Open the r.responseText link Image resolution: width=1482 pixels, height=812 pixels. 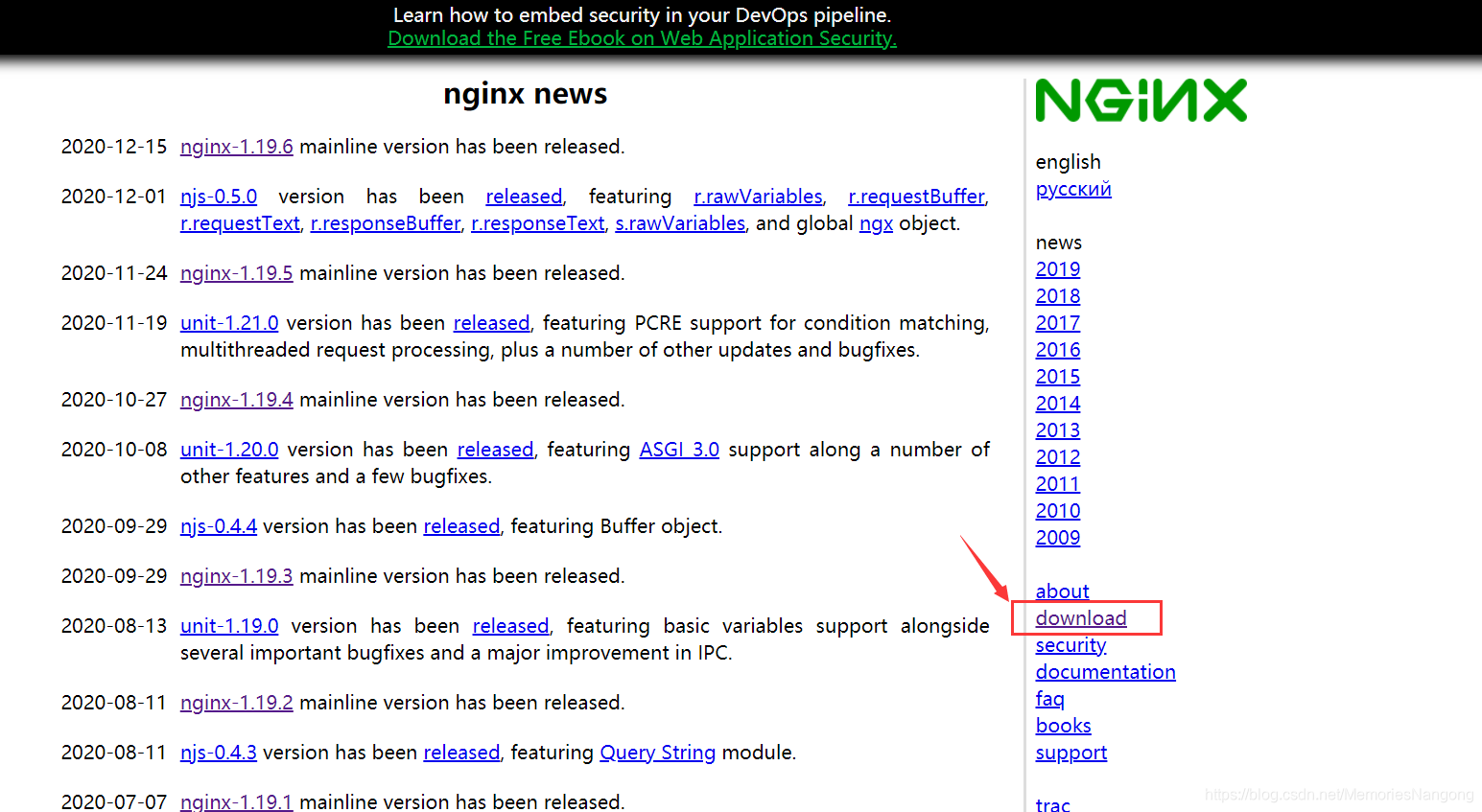click(x=538, y=223)
